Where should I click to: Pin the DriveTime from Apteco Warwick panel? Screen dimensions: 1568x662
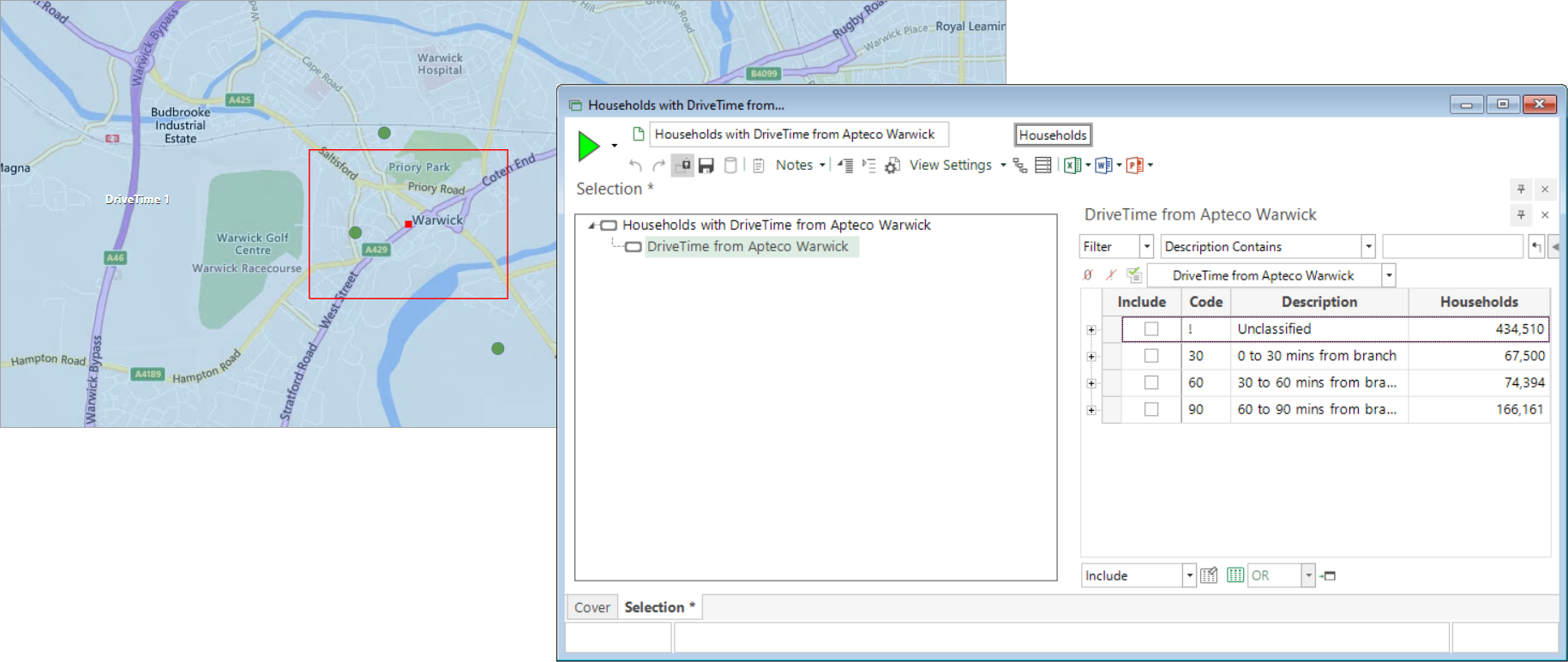[x=1521, y=214]
